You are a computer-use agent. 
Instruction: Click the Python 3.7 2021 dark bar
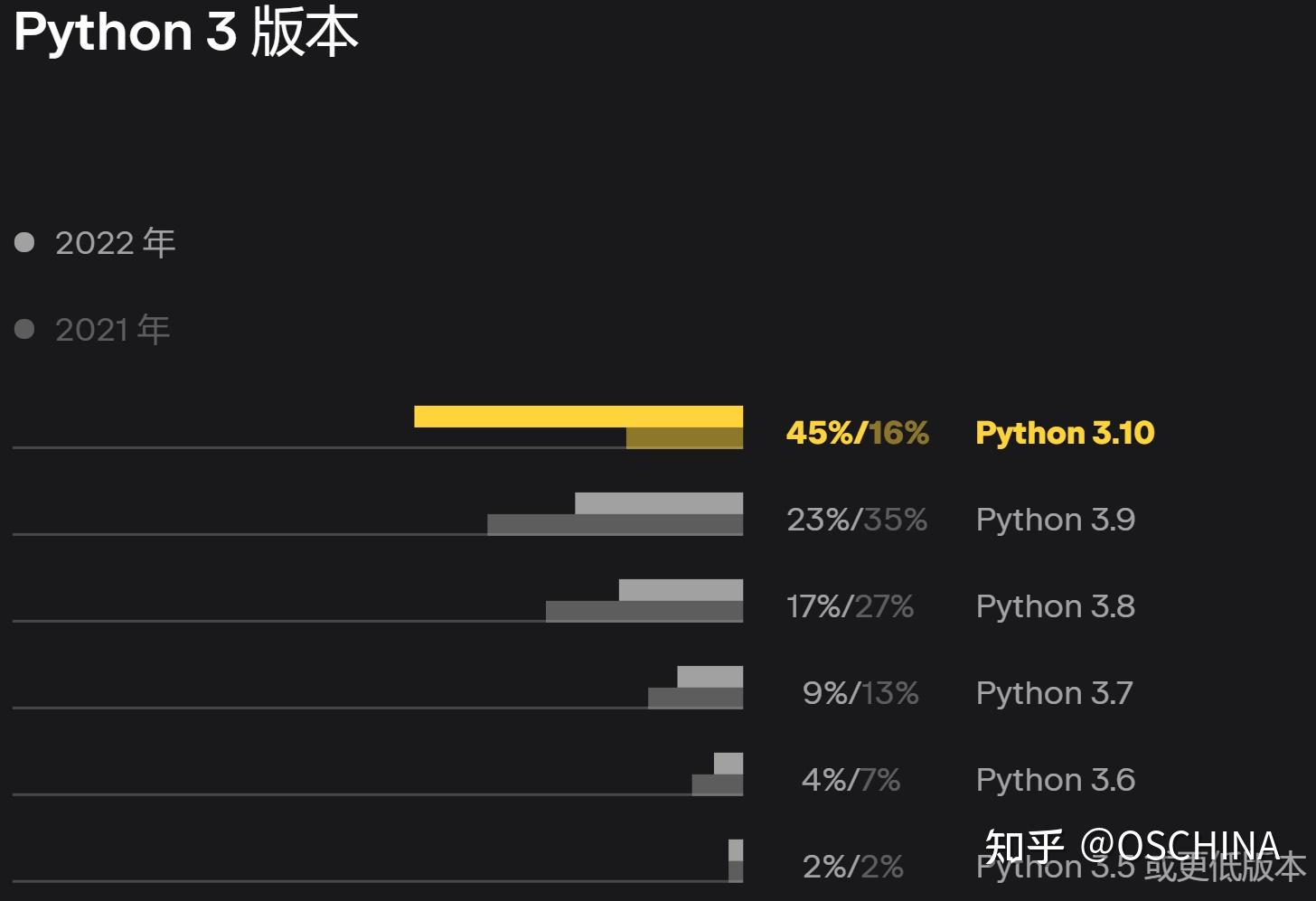695,699
